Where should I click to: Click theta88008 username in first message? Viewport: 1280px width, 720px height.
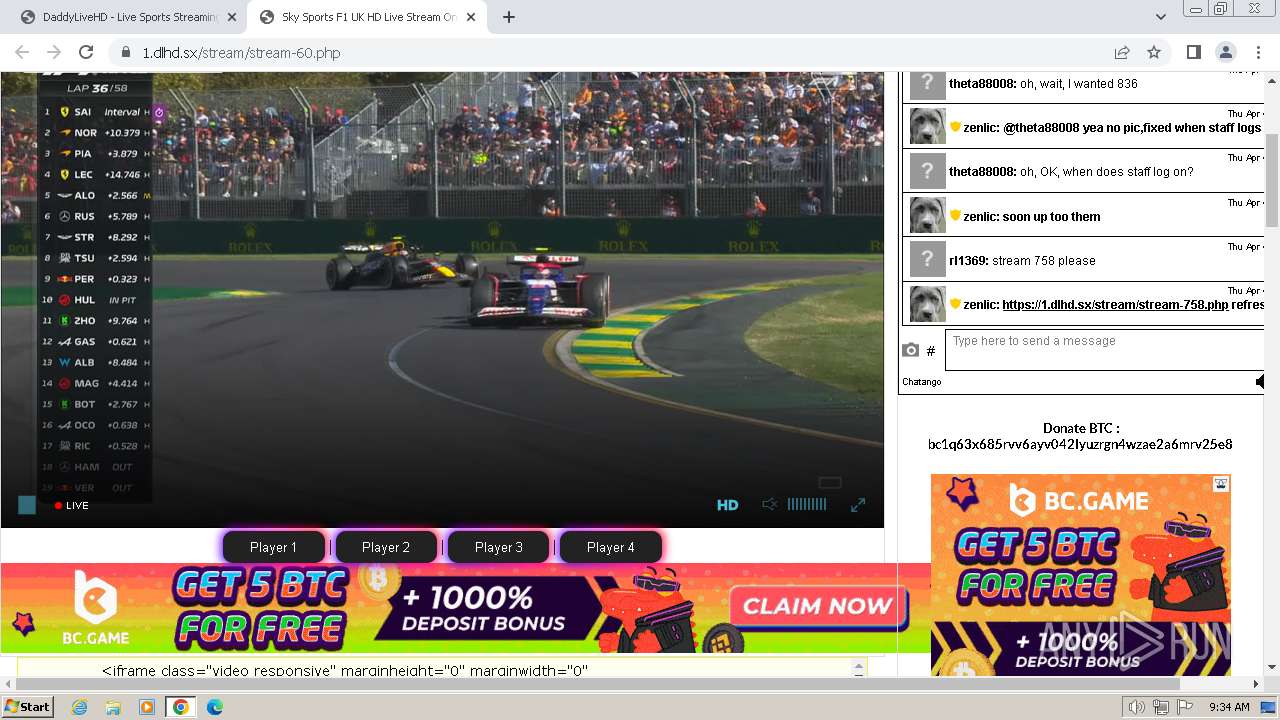click(982, 84)
